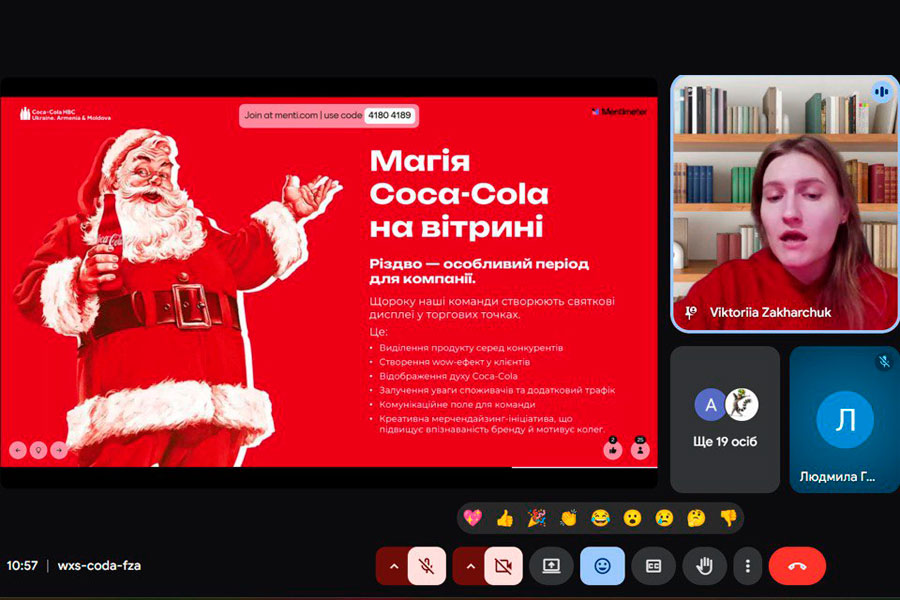Click the bullet 'Створення wow-ефект у клієнтів'
The width and height of the screenshot is (900, 600).
click(455, 362)
